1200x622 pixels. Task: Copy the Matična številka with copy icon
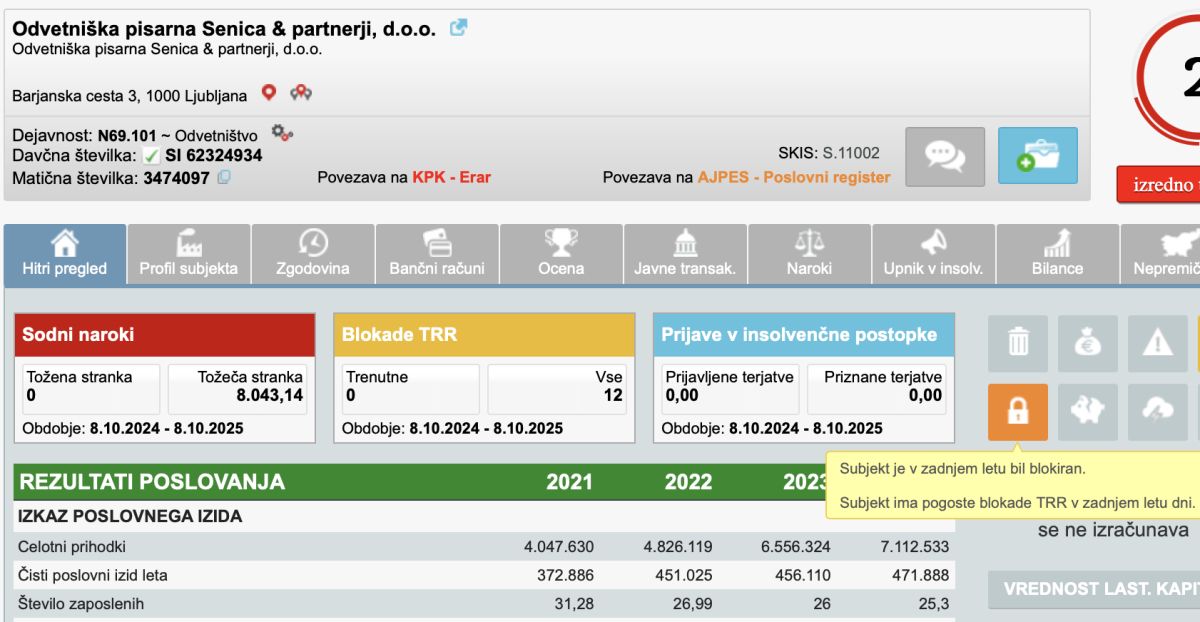tap(224, 178)
